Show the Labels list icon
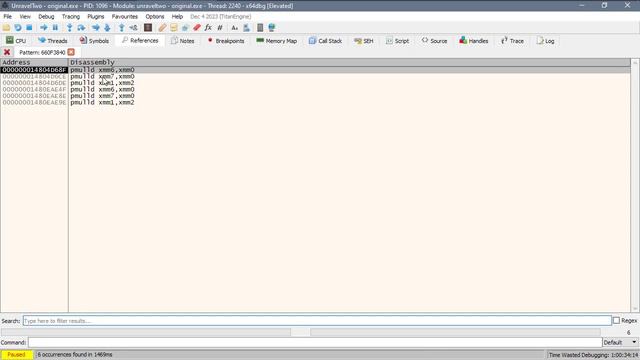This screenshot has width=640, height=360. [185, 28]
